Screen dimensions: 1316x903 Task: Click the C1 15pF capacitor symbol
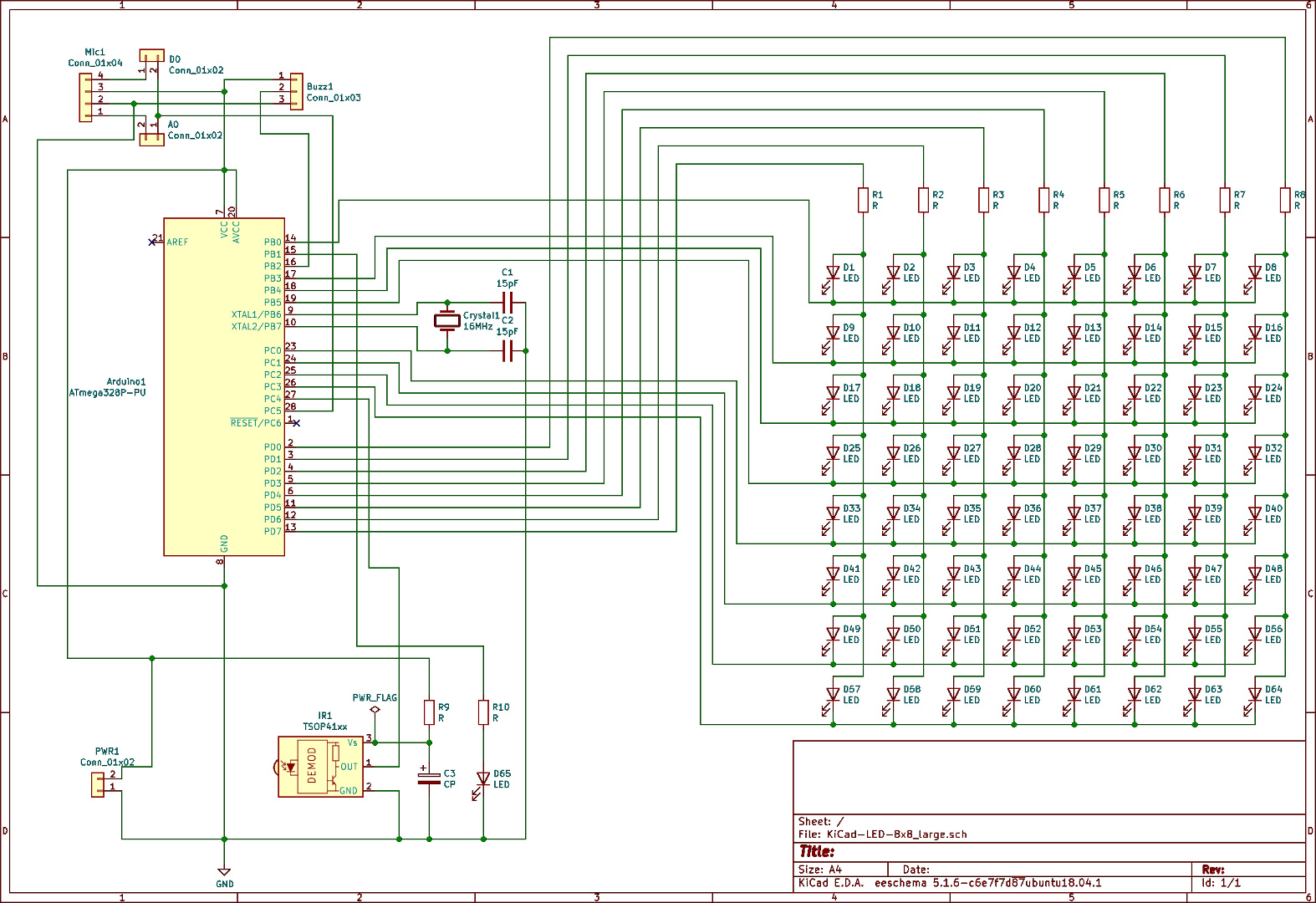[x=507, y=303]
